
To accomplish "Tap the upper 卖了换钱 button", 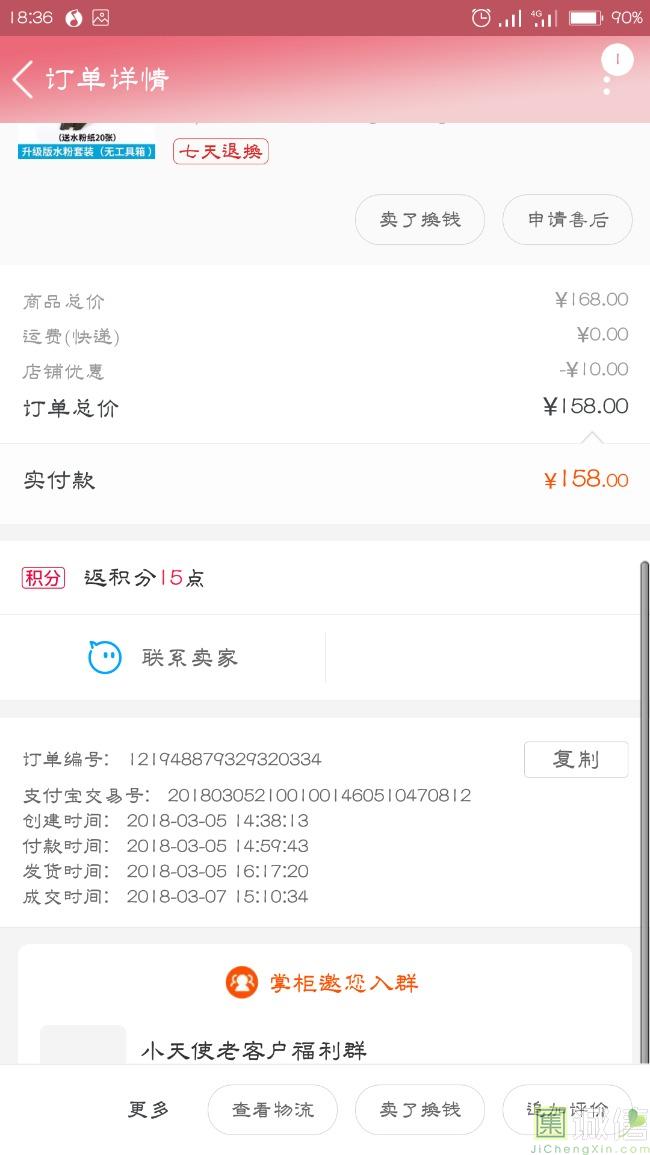I will point(420,219).
